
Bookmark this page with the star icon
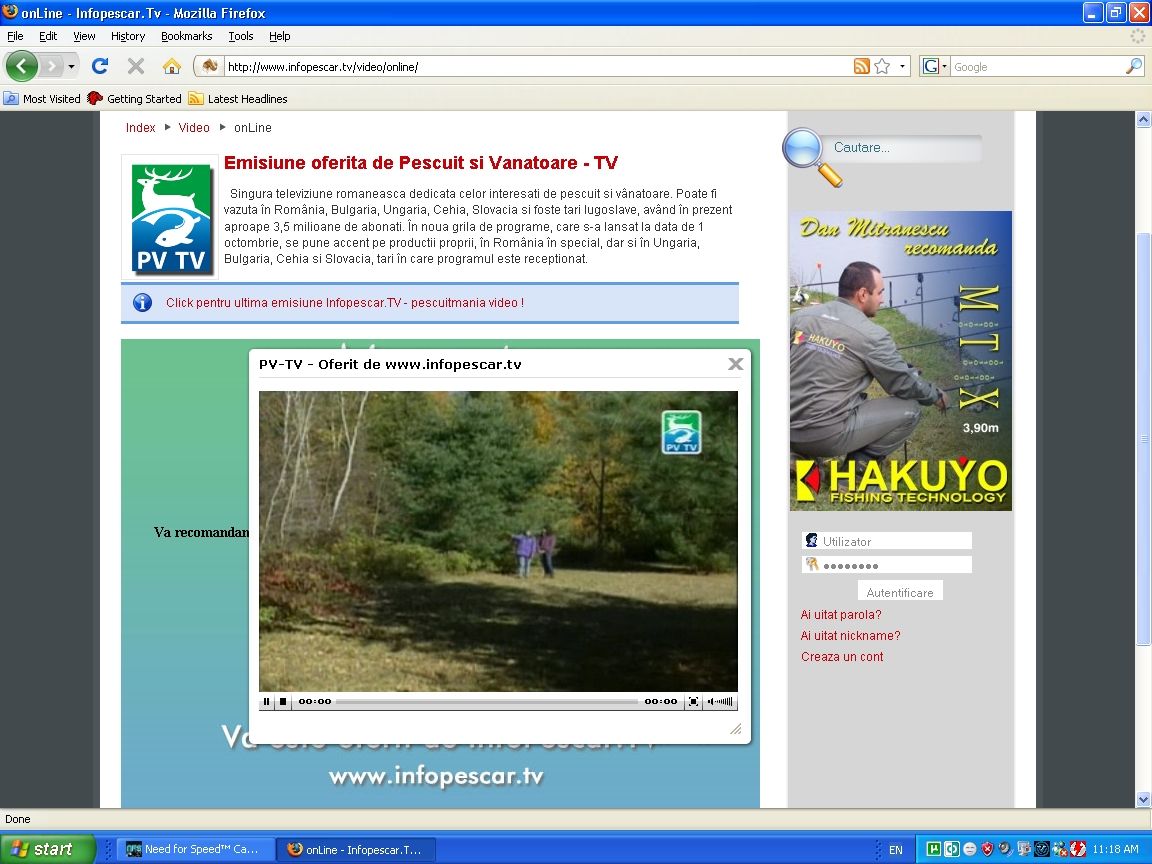(x=882, y=66)
